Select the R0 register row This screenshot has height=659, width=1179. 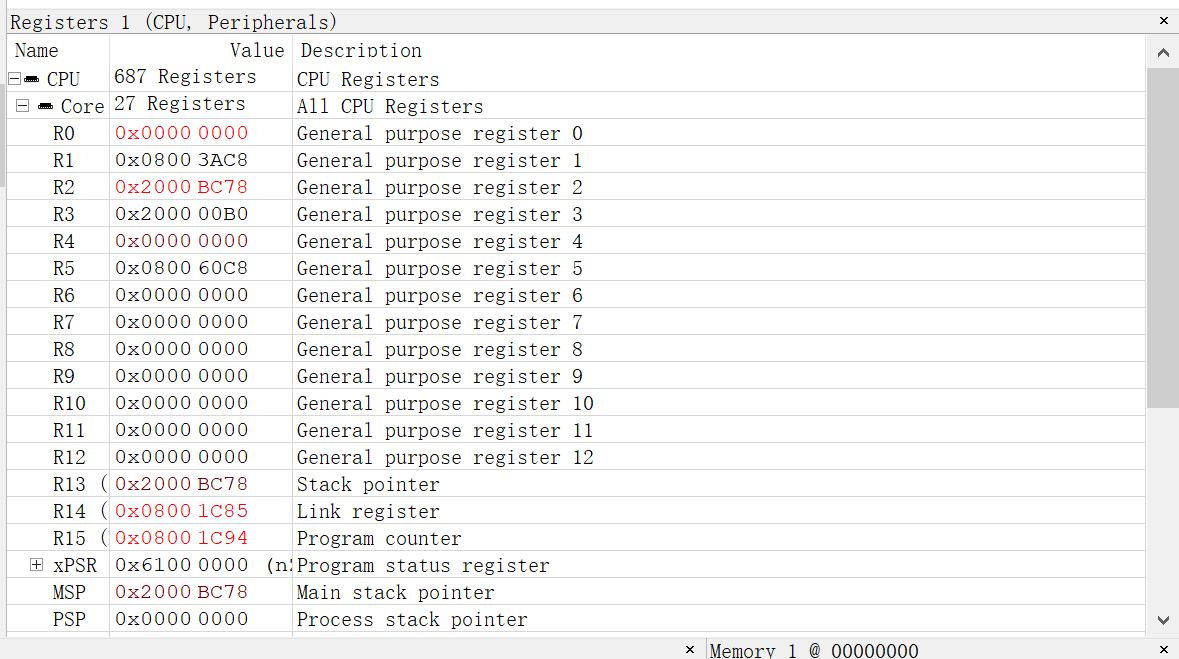[x=64, y=133]
